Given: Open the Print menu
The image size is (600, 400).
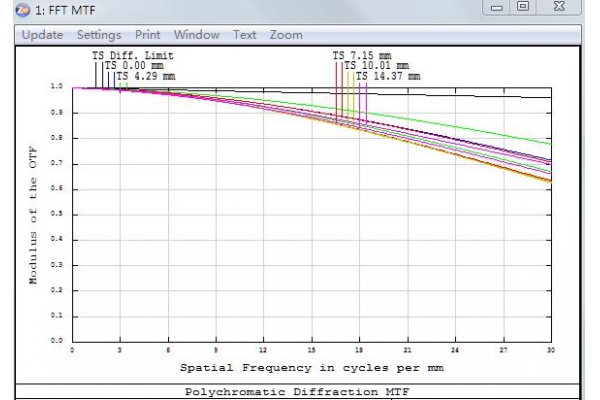Looking at the screenshot, I should pyautogui.click(x=148, y=35).
